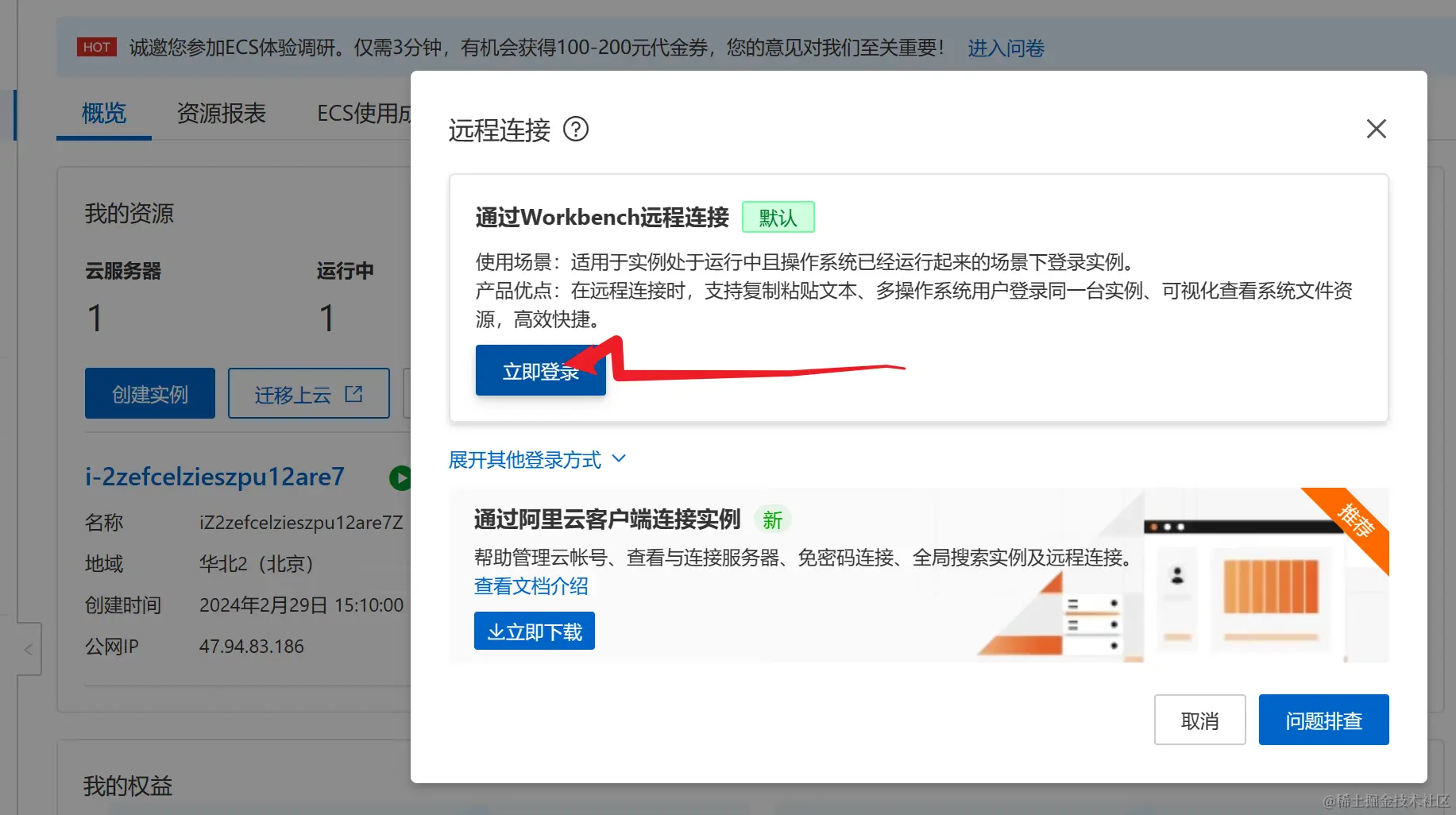Image resolution: width=1456 pixels, height=815 pixels.
Task: Click the 推荐 orange corner ribbon
Action: click(x=1356, y=521)
